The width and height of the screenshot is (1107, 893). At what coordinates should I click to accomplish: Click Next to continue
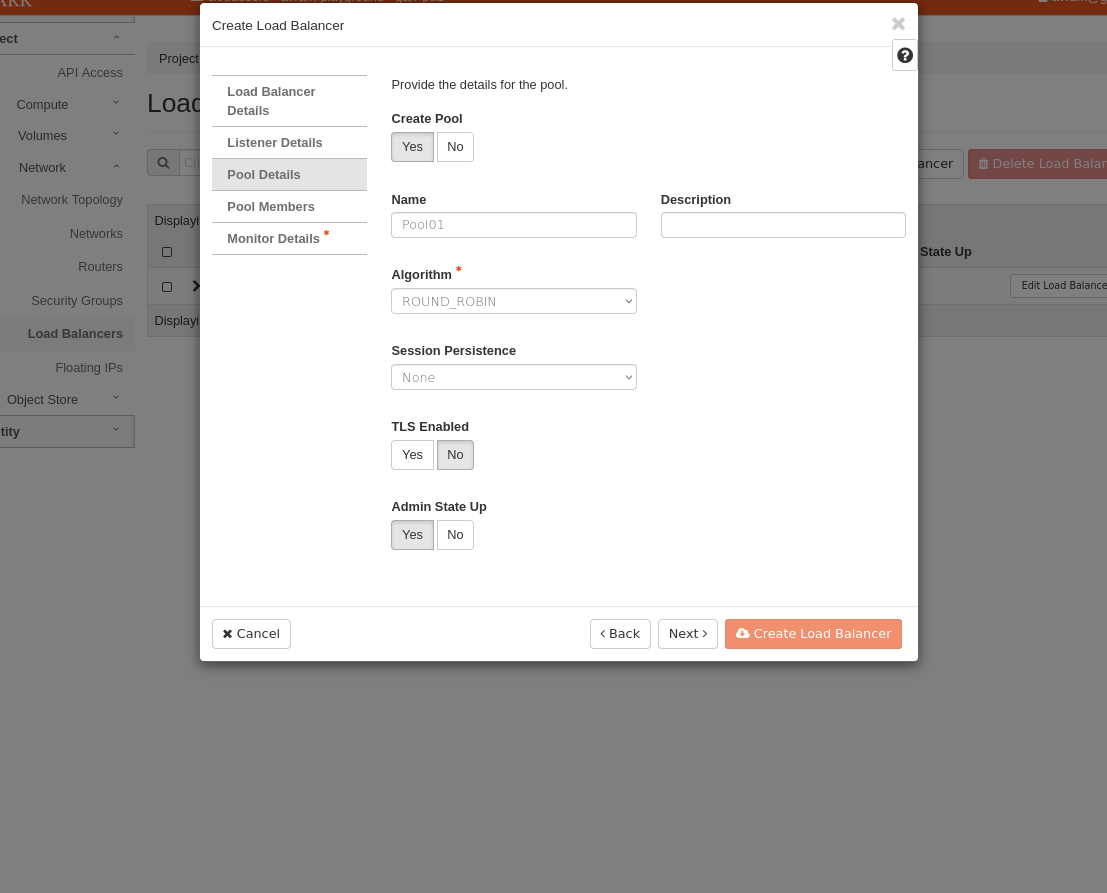[x=687, y=634]
